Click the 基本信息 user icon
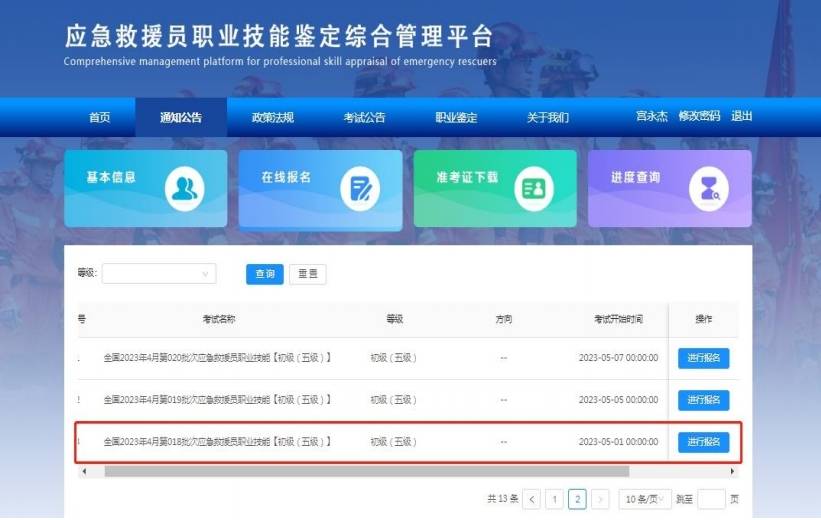This screenshot has height=520, width=821. (183, 188)
